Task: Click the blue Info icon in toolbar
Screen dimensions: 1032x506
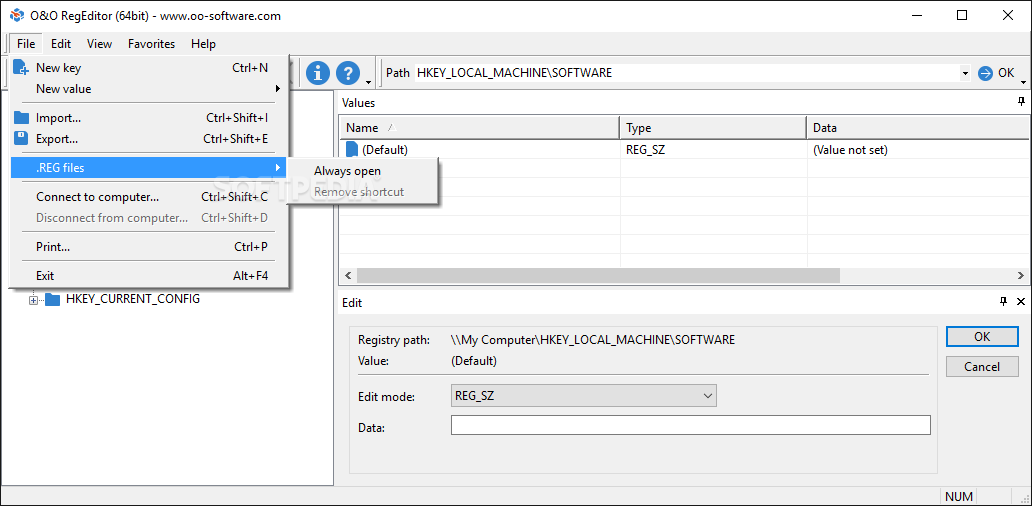Action: click(318, 72)
